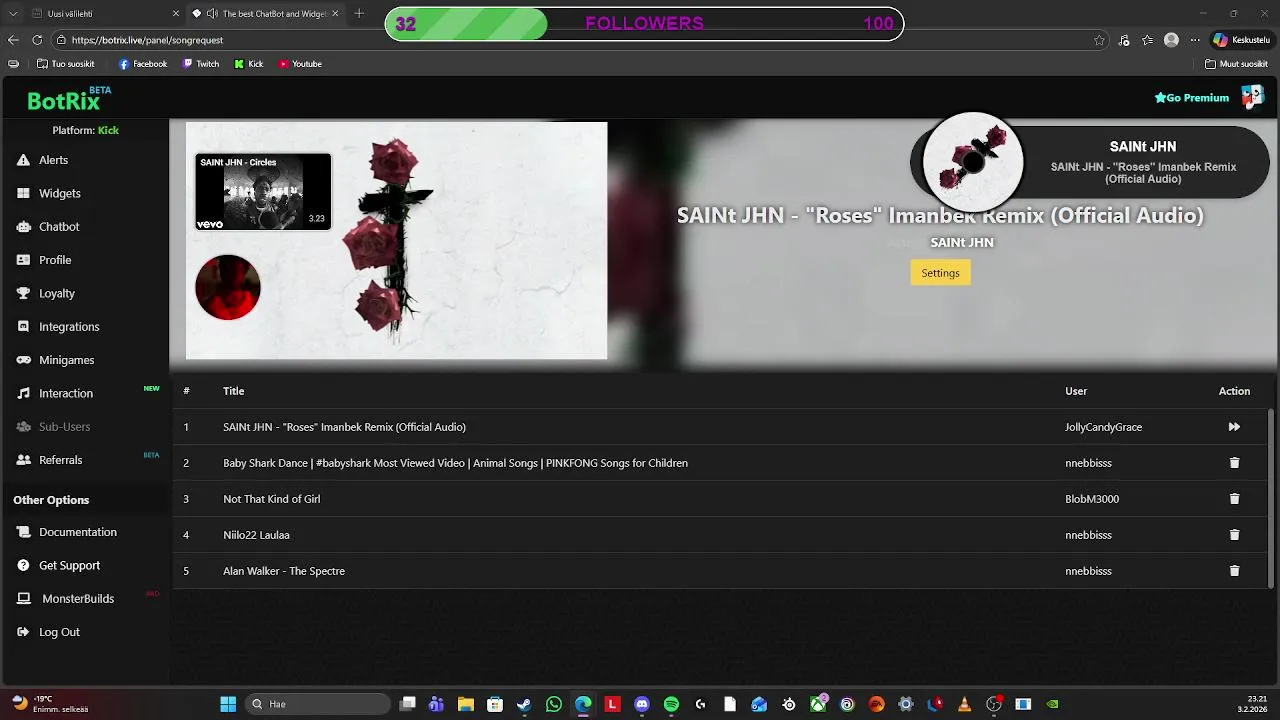Image resolution: width=1280 pixels, height=720 pixels.
Task: Click the BotRix logo
Action: (68, 99)
